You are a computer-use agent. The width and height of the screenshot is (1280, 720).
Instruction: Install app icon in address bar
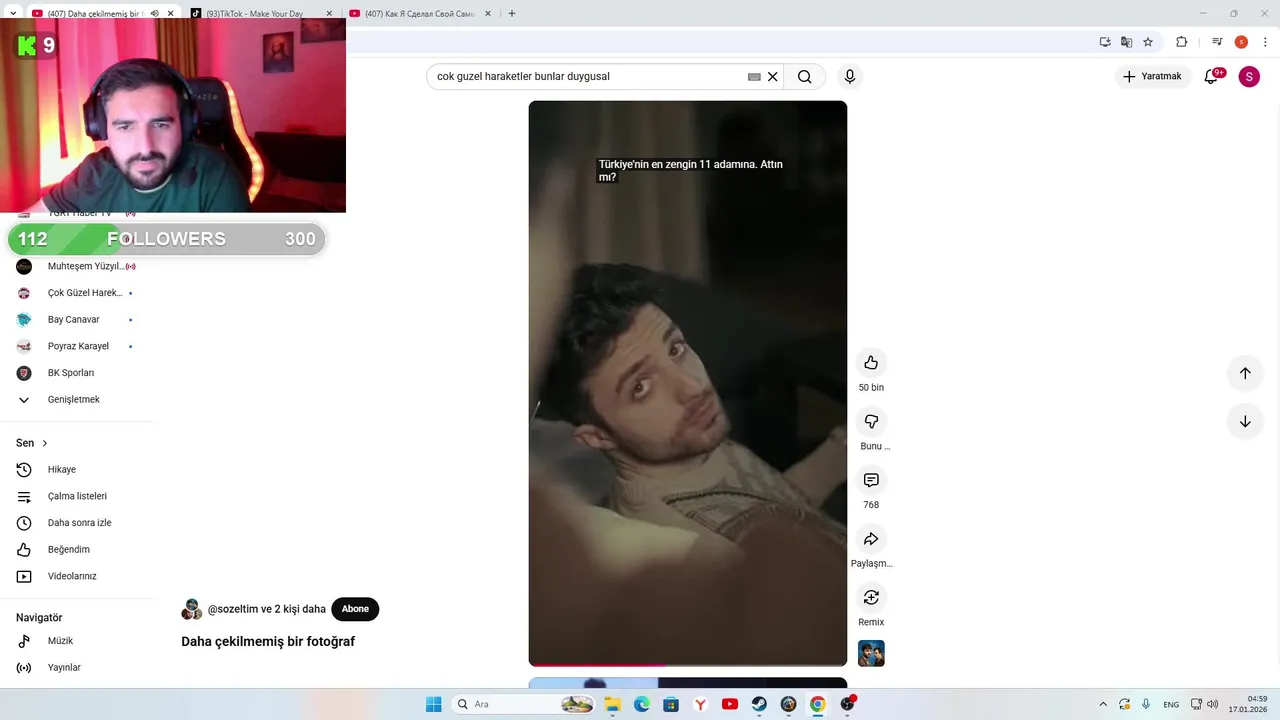(x=1105, y=42)
